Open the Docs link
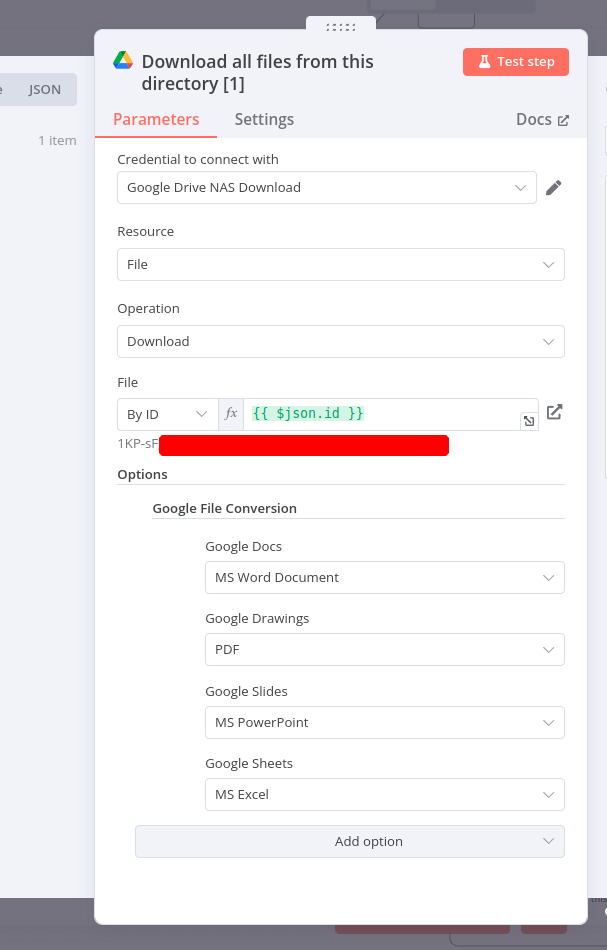This screenshot has height=950, width=607. coord(533,118)
